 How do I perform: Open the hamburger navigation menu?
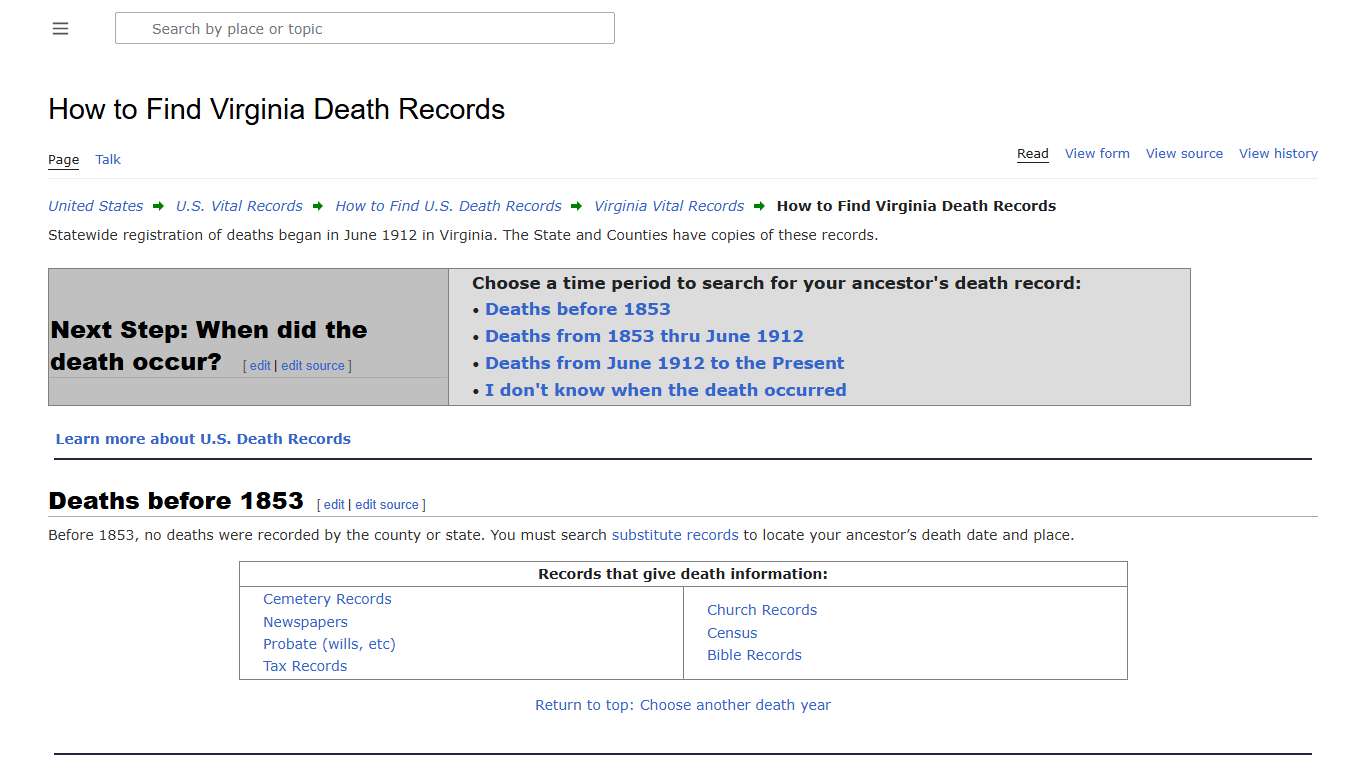pyautogui.click(x=60, y=28)
